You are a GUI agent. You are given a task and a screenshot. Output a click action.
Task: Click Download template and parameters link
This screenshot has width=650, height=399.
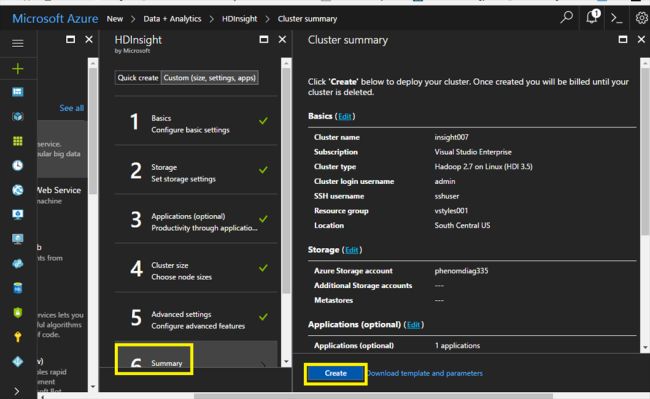click(x=425, y=373)
